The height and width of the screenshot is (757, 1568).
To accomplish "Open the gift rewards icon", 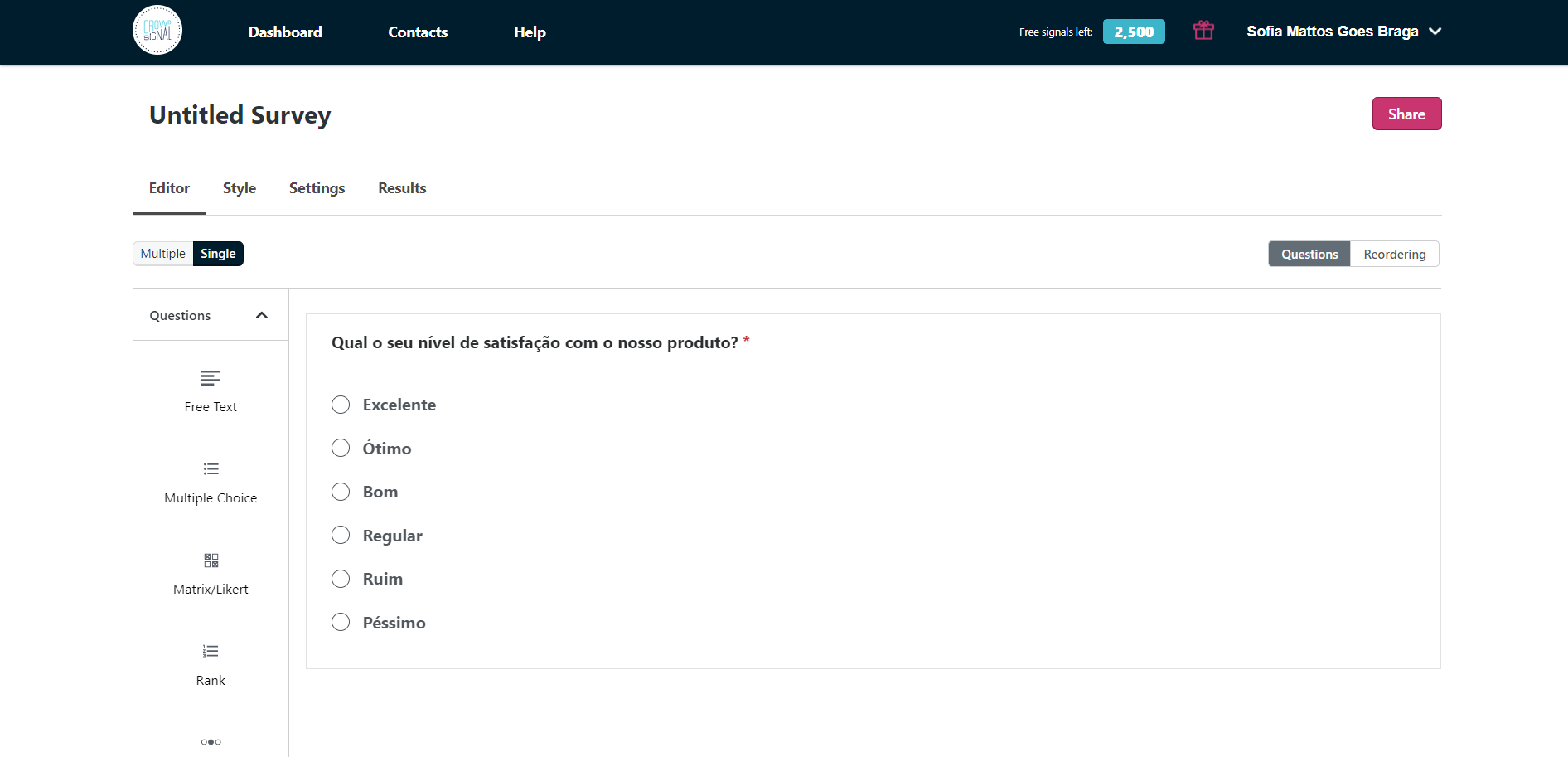I will pyautogui.click(x=1203, y=31).
